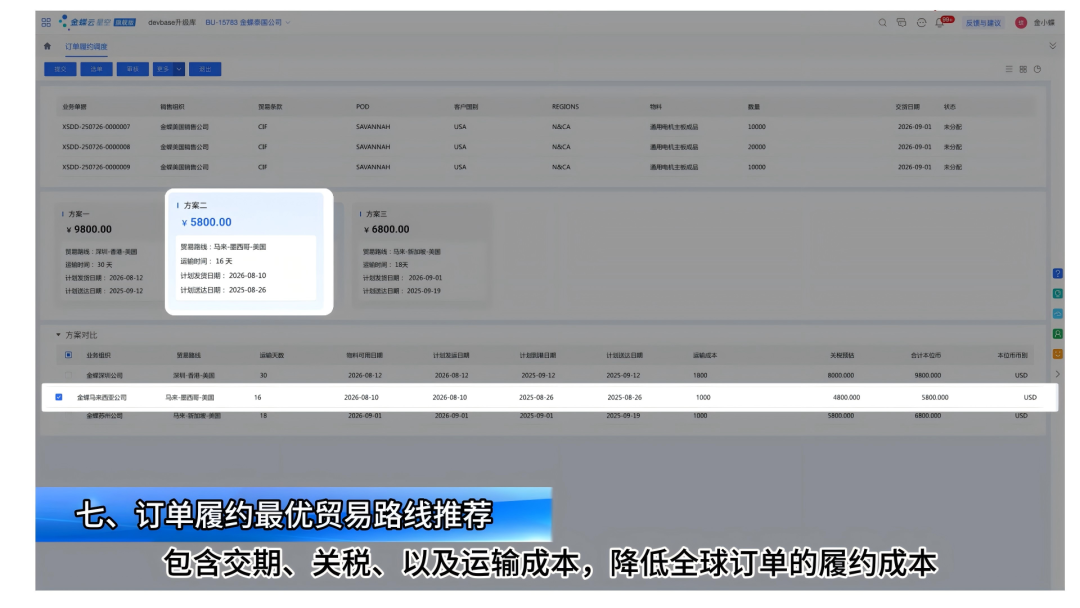Click the refresh clock icon above the table

[x=1037, y=69]
